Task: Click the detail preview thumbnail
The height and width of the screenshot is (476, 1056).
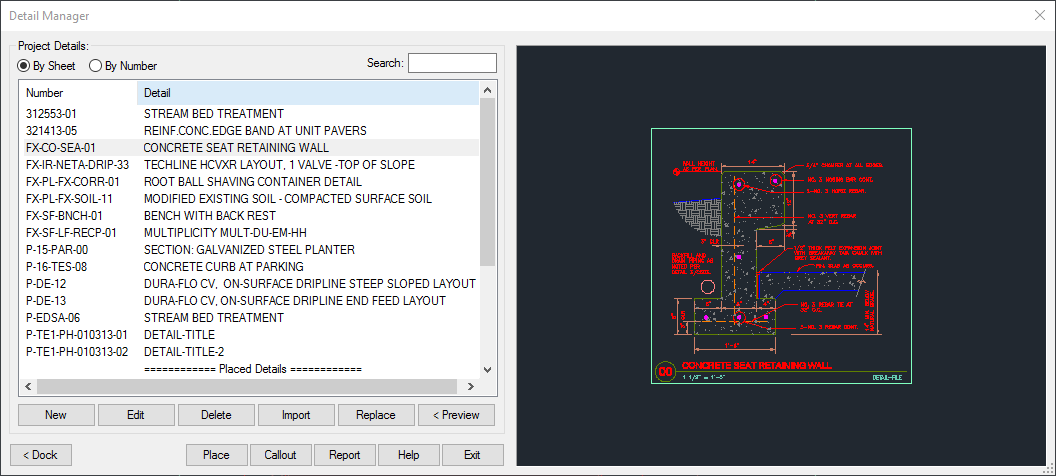Action: pos(781,256)
